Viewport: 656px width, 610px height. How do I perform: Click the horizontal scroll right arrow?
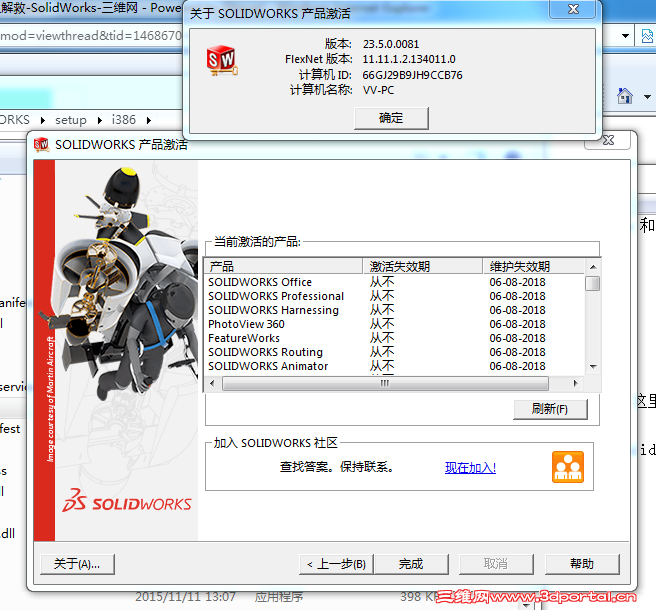(576, 383)
